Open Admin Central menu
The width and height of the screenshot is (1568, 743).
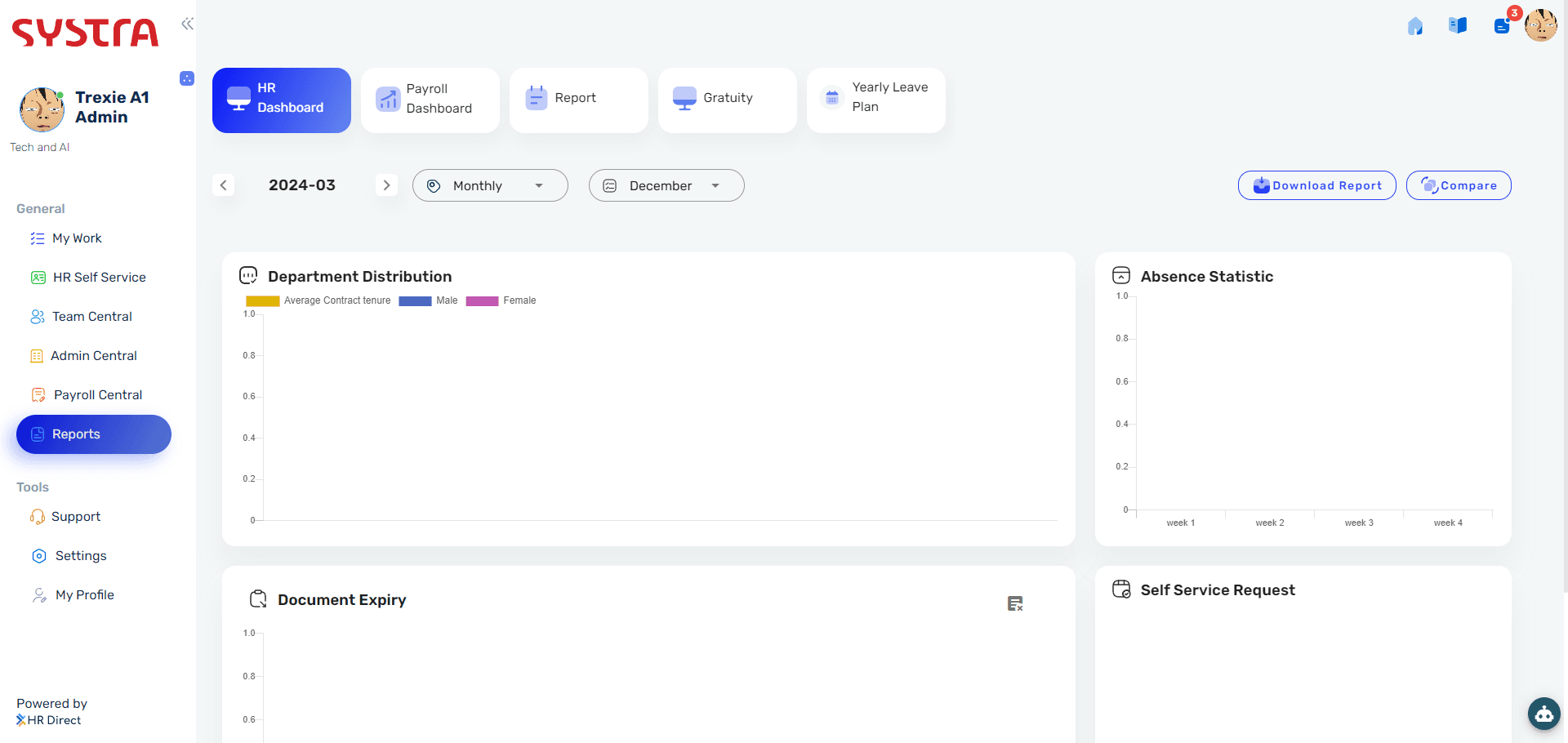(94, 356)
